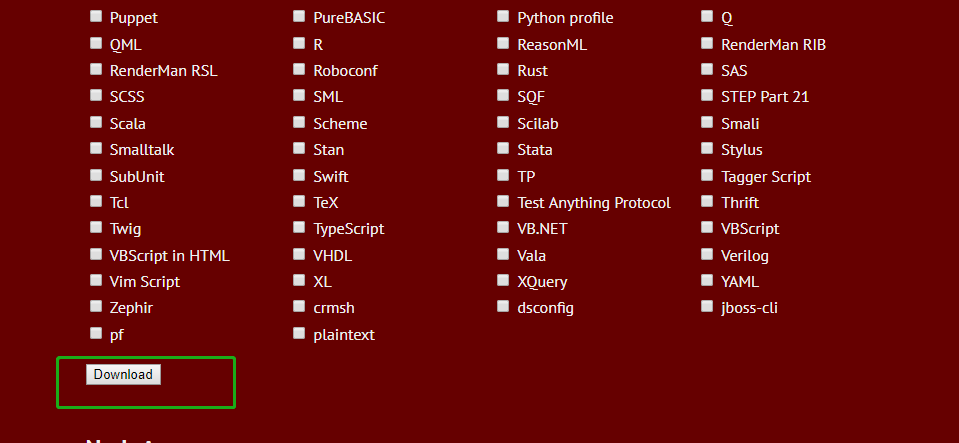Tick the Stylus checkbox
Image resolution: width=959 pixels, height=443 pixels.
(707, 149)
